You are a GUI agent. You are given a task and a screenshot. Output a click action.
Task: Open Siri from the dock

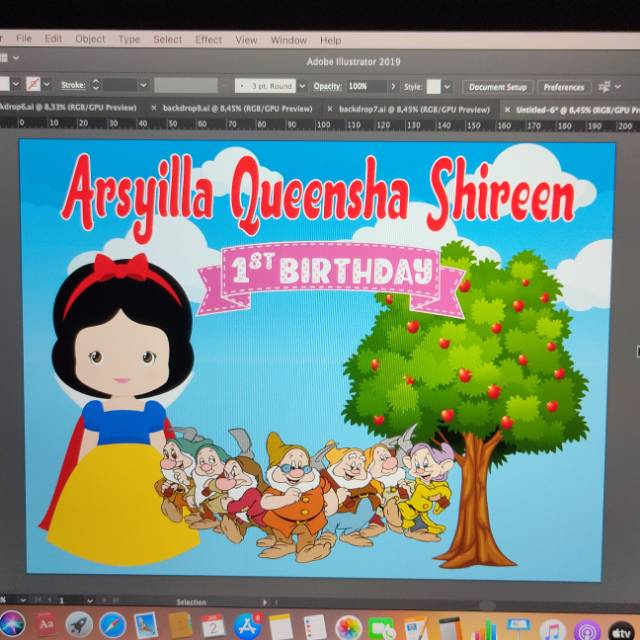coord(12,623)
